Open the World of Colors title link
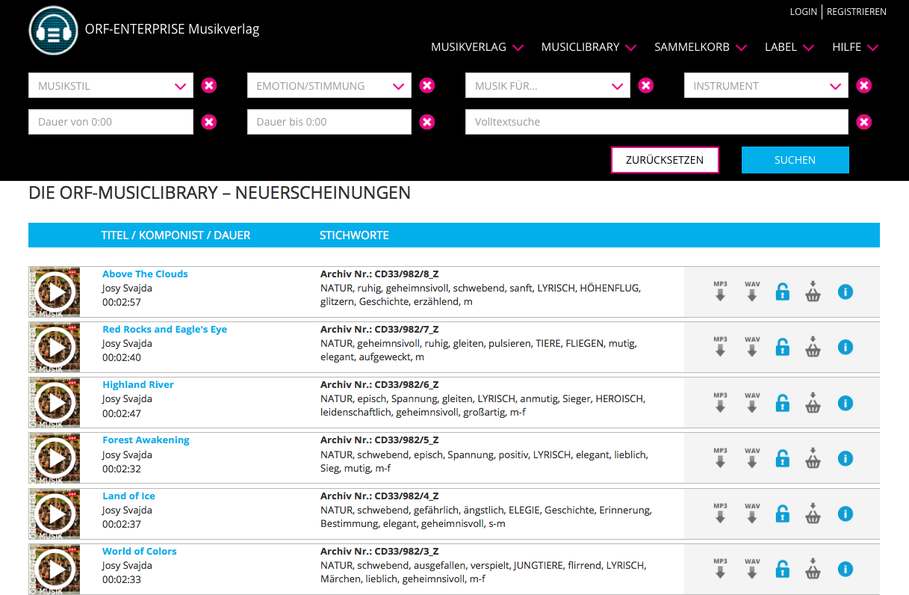Viewport: 909px width, 595px height. click(139, 551)
